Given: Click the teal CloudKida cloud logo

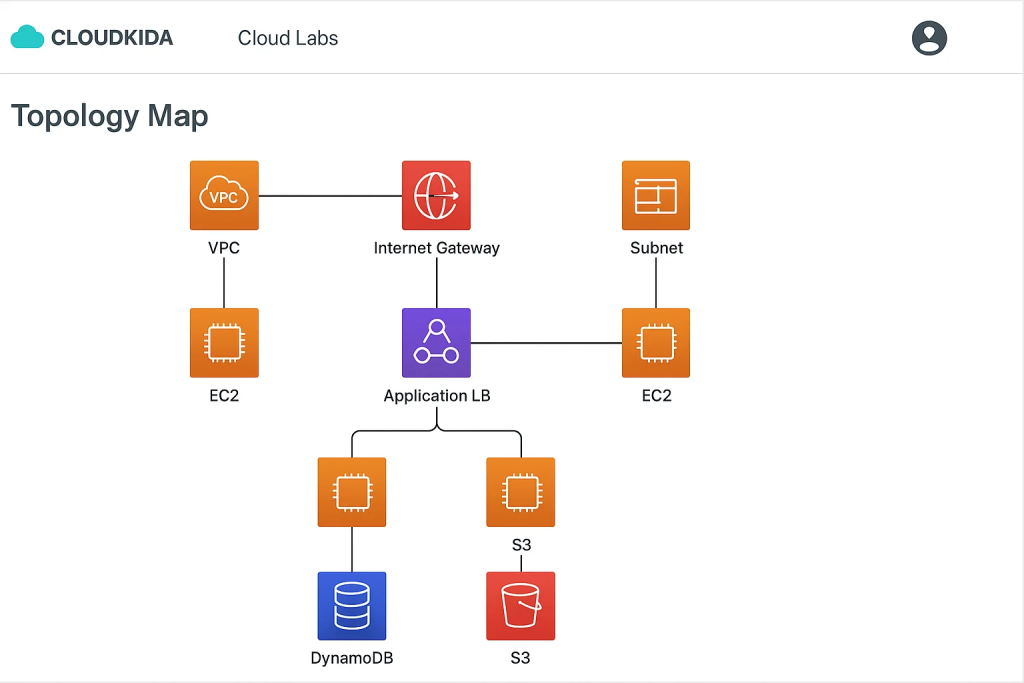Looking at the screenshot, I should [27, 38].
